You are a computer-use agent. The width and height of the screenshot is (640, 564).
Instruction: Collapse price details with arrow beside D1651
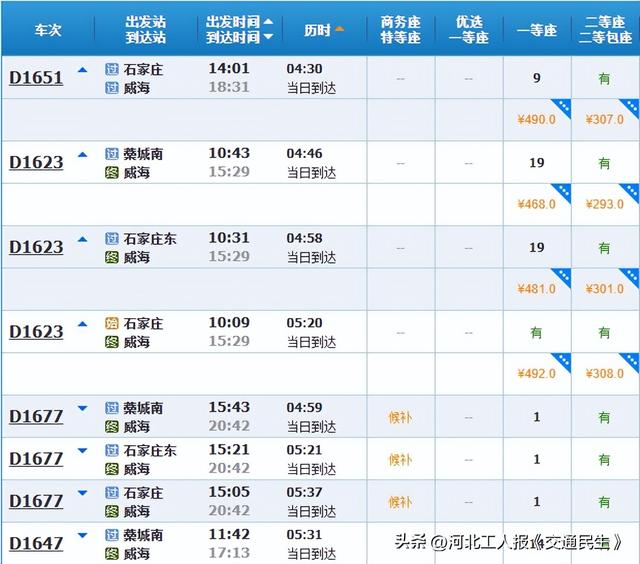click(x=82, y=70)
